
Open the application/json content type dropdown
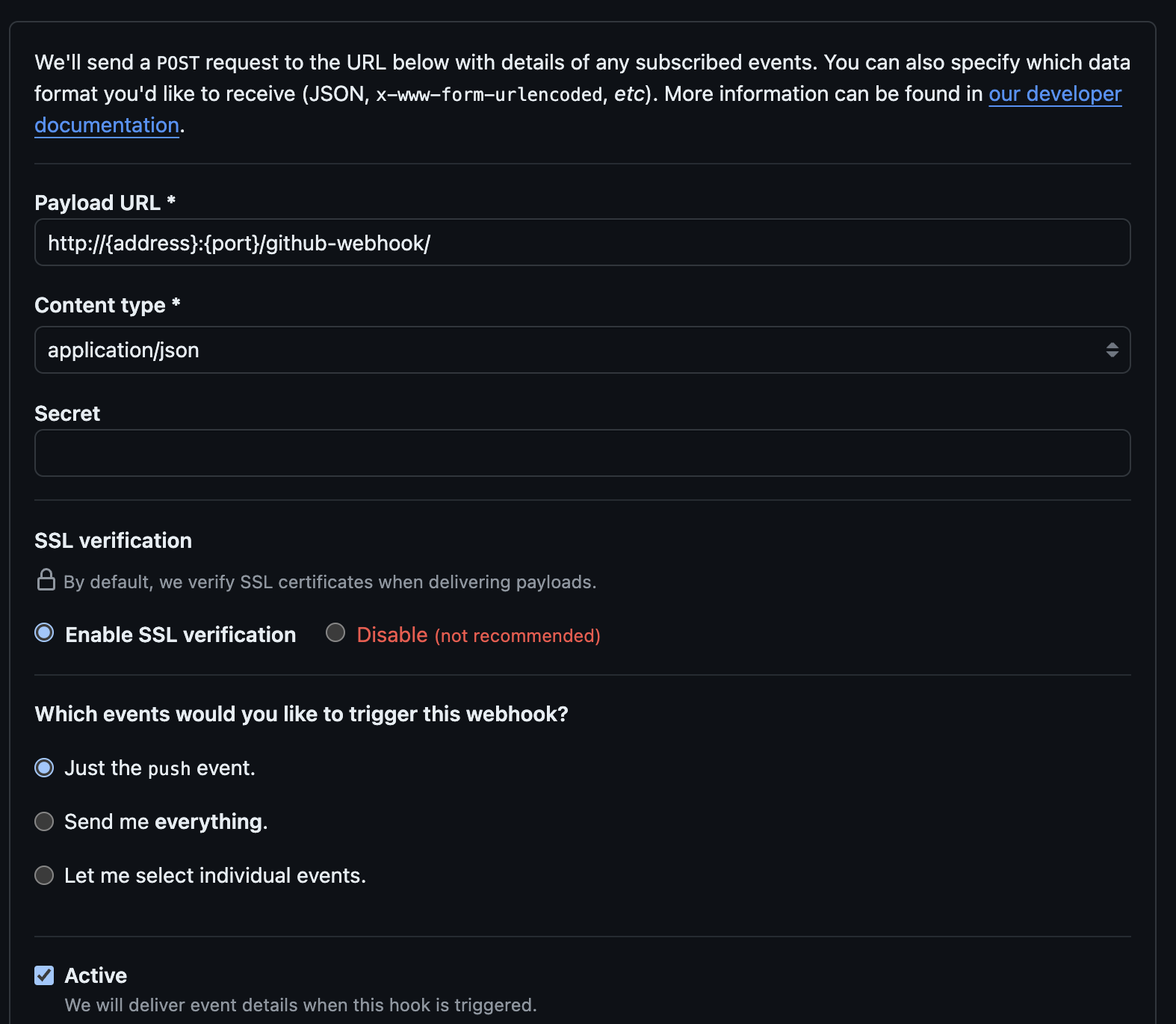click(x=582, y=350)
